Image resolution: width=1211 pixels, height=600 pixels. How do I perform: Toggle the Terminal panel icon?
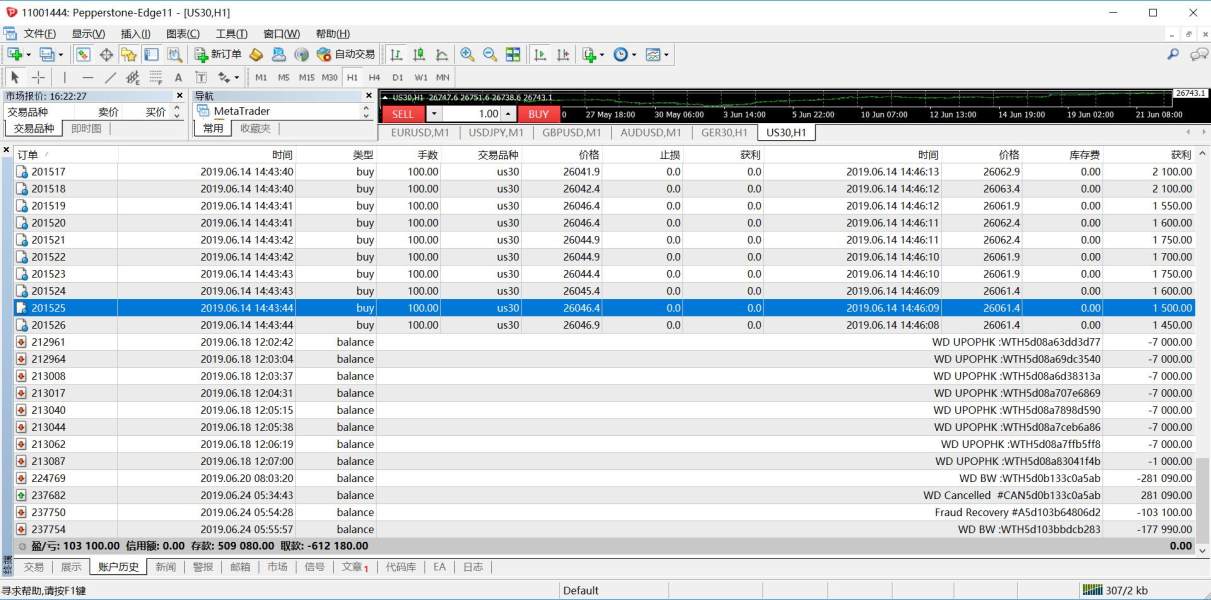click(x=152, y=54)
